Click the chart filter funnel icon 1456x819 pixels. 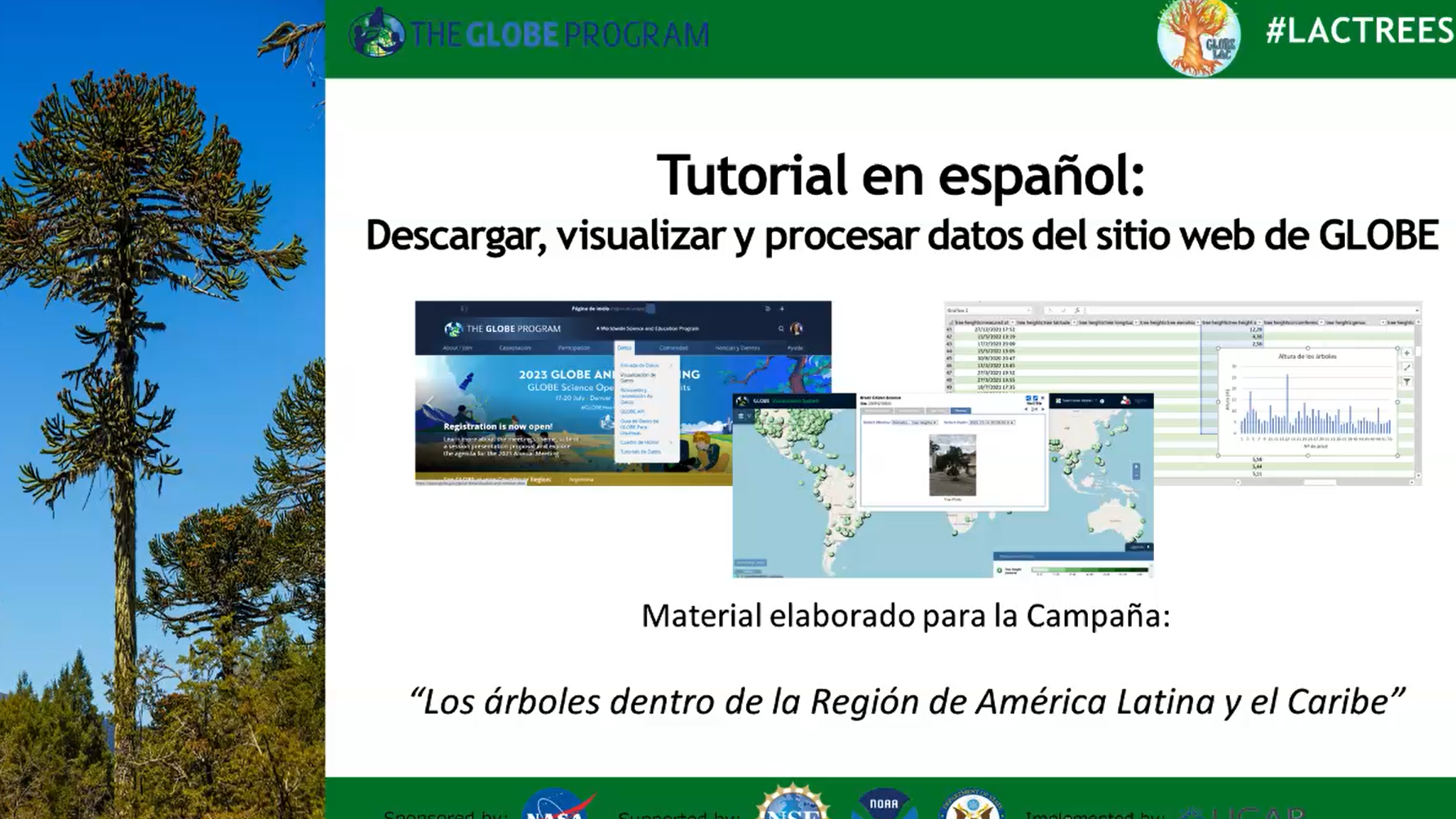1407,382
